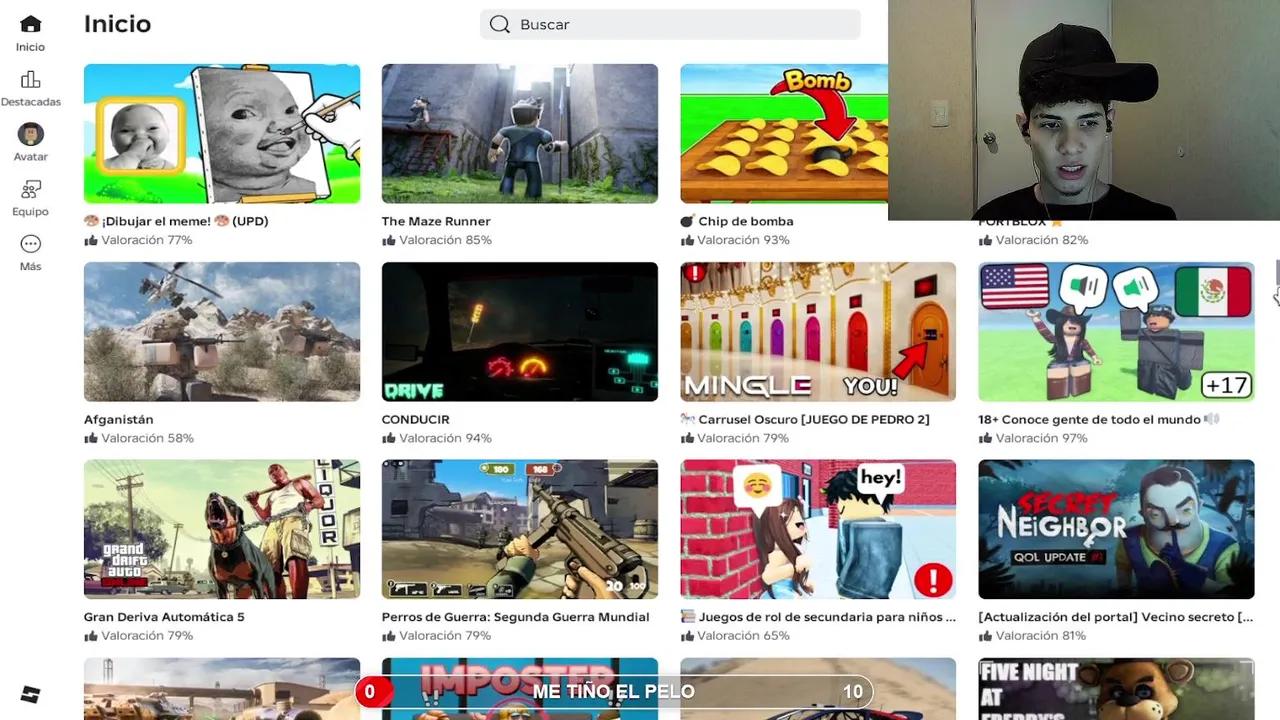
Task: Click the thumbs-up icon beside Valoración 97%
Action: click(x=985, y=438)
